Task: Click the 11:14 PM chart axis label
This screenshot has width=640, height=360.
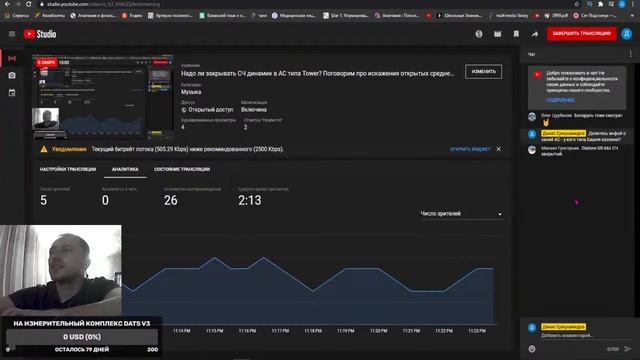Action: point(182,331)
